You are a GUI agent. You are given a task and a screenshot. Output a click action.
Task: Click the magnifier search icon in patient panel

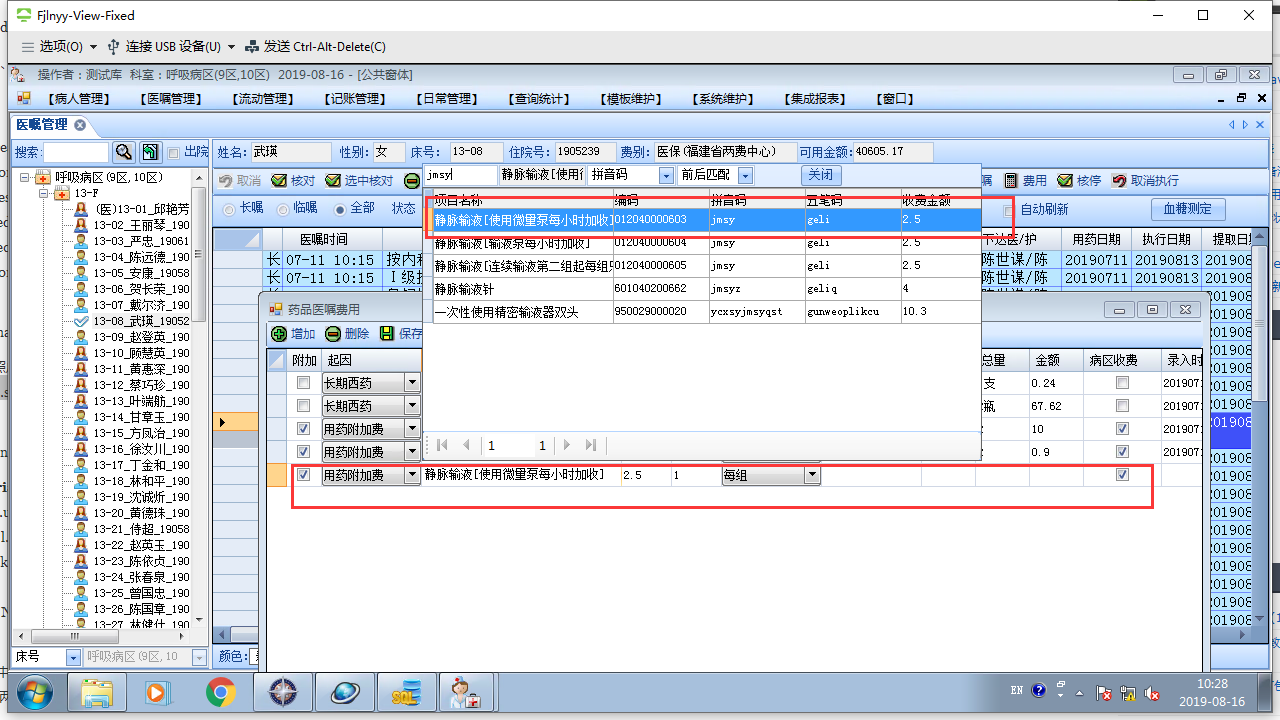click(x=124, y=152)
